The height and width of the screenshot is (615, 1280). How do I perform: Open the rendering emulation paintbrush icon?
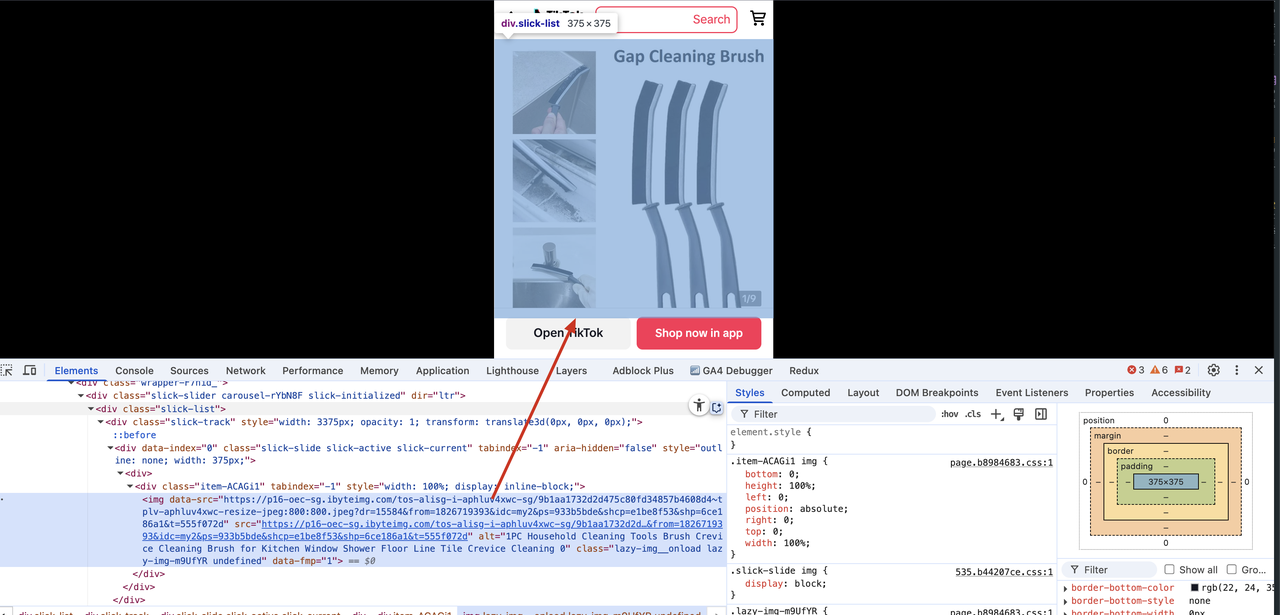(1019, 414)
